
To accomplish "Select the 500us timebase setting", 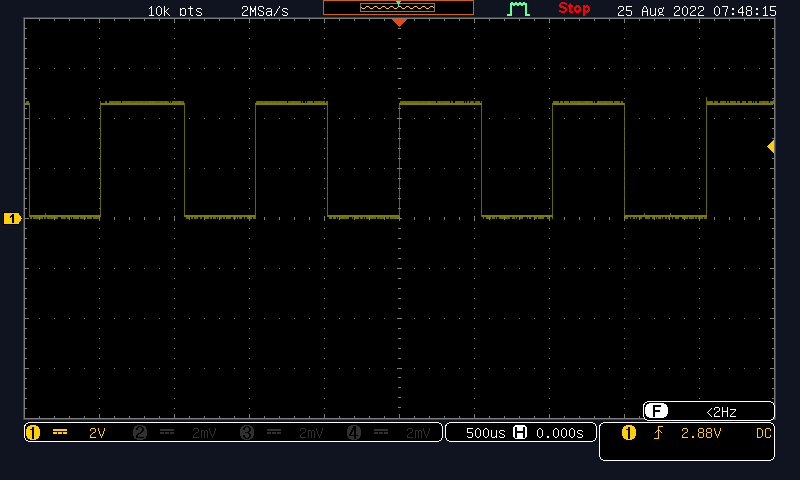I will pyautogui.click(x=485, y=433).
